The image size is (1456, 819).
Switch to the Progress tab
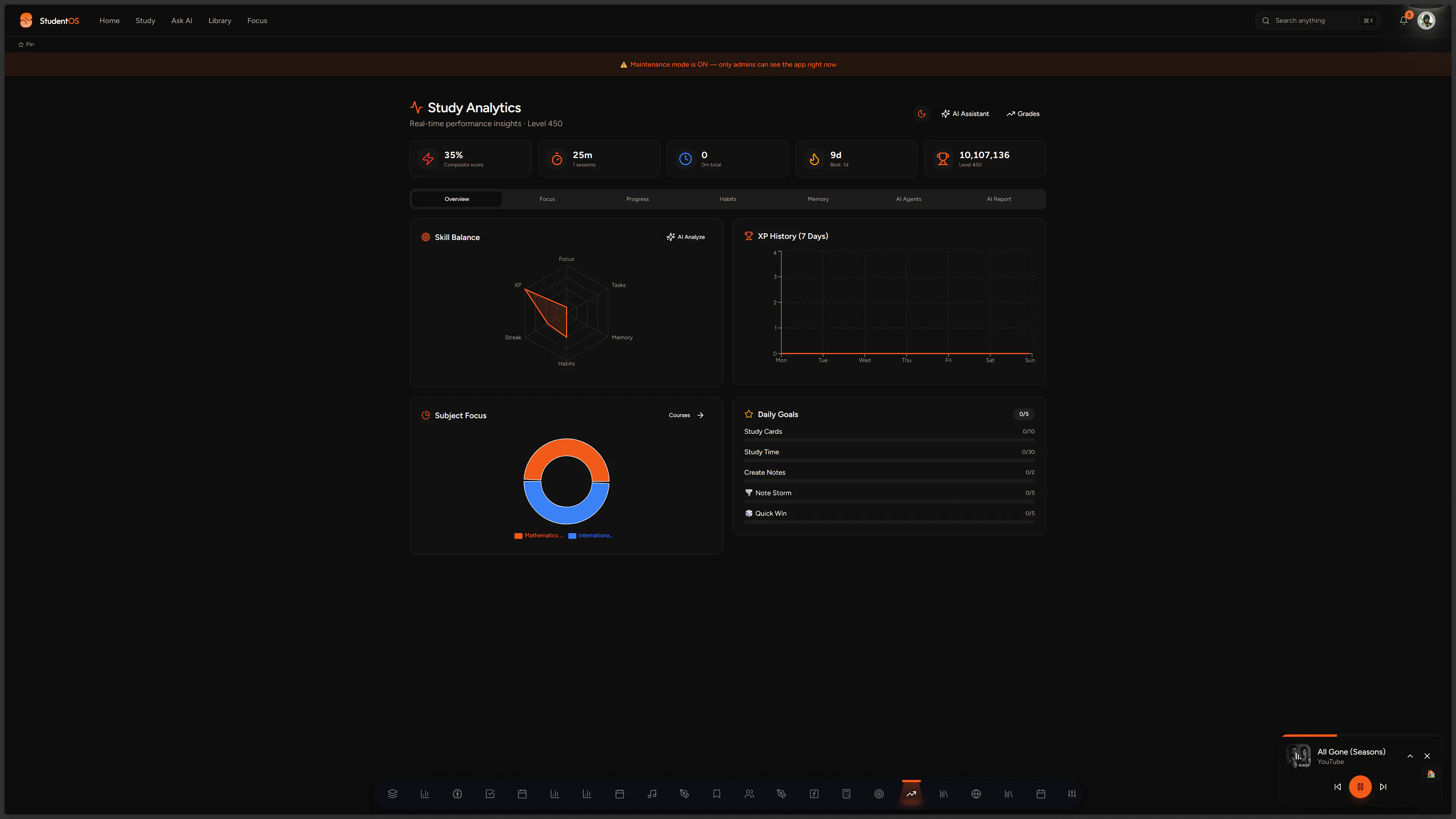point(637,199)
